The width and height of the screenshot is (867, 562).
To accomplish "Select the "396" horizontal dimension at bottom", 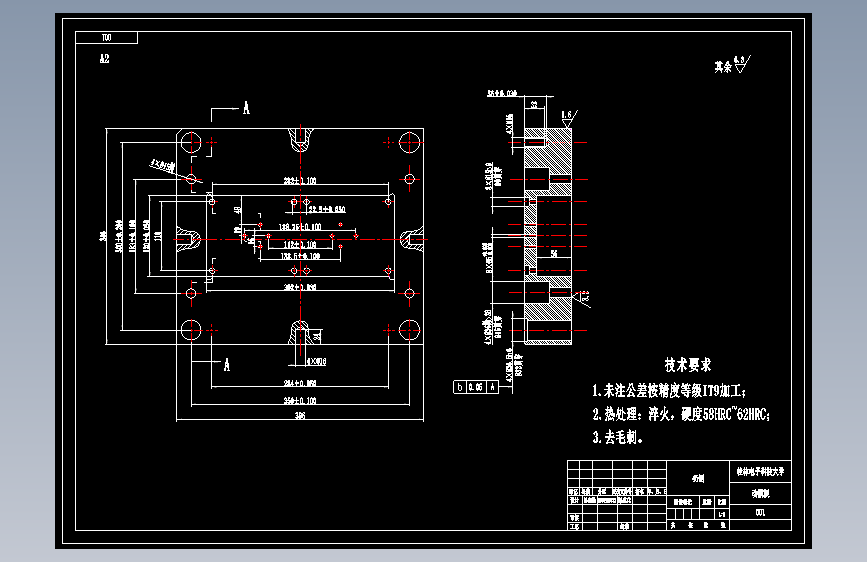I will 300,415.
